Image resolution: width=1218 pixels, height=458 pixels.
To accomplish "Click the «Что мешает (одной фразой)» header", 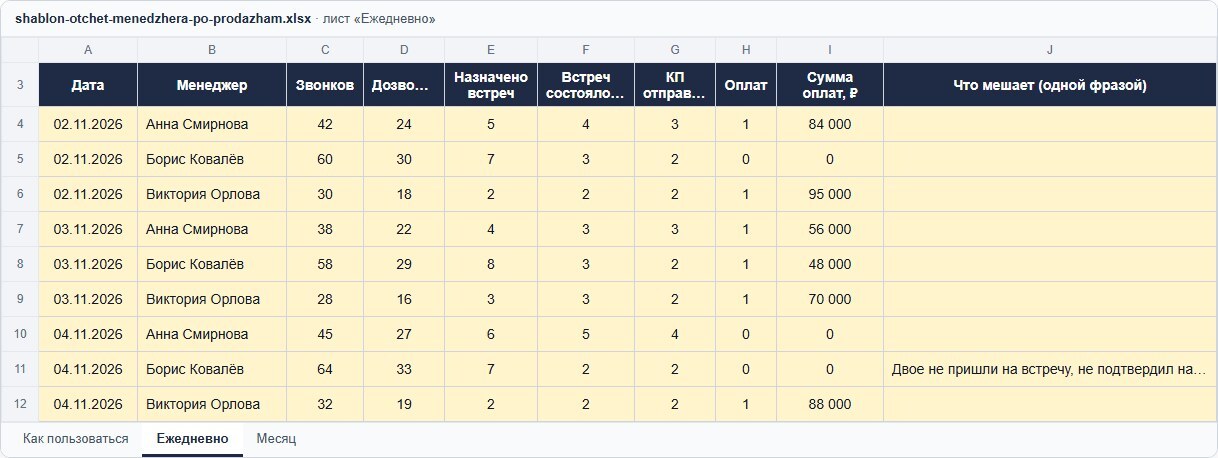I will point(1050,85).
